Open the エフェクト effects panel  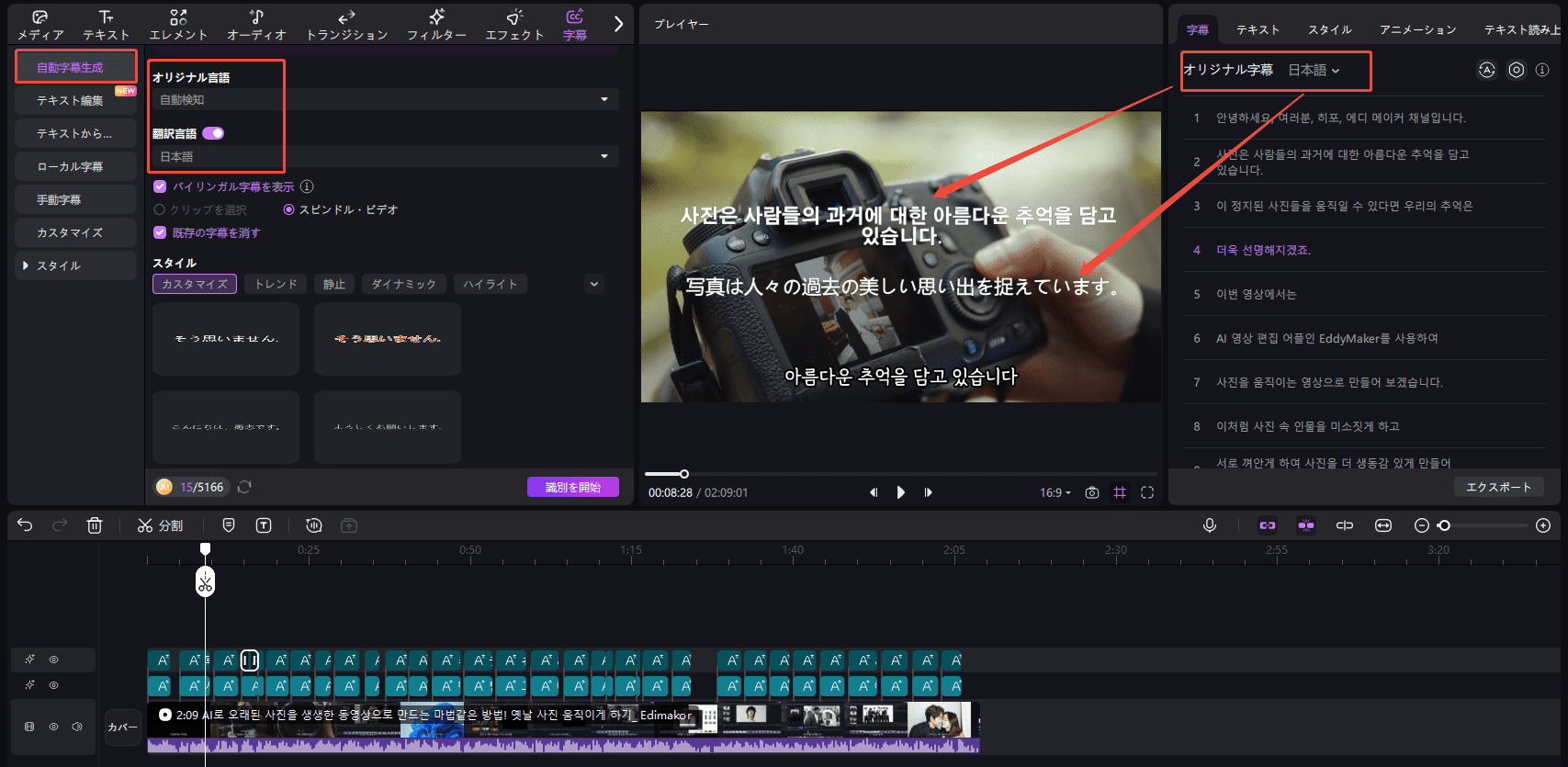click(514, 25)
